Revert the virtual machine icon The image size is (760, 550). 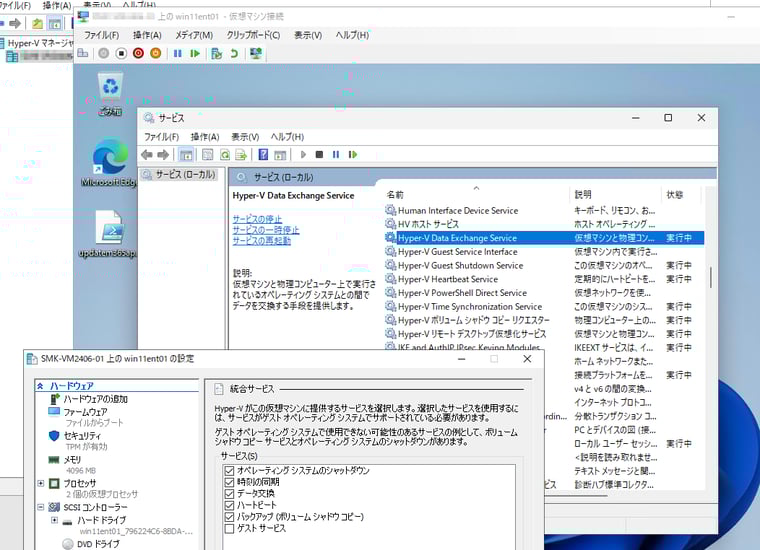pyautogui.click(x=234, y=53)
